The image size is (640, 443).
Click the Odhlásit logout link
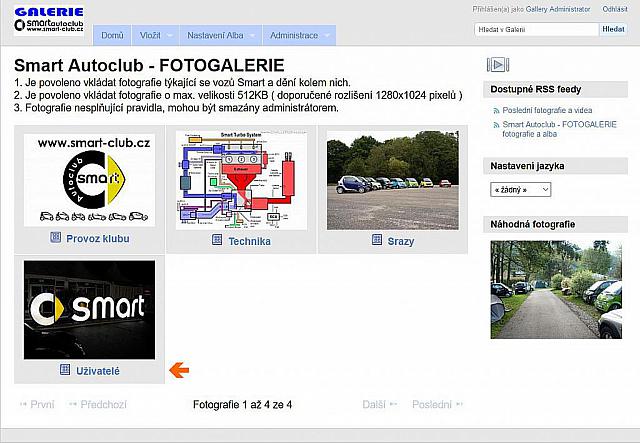(615, 9)
